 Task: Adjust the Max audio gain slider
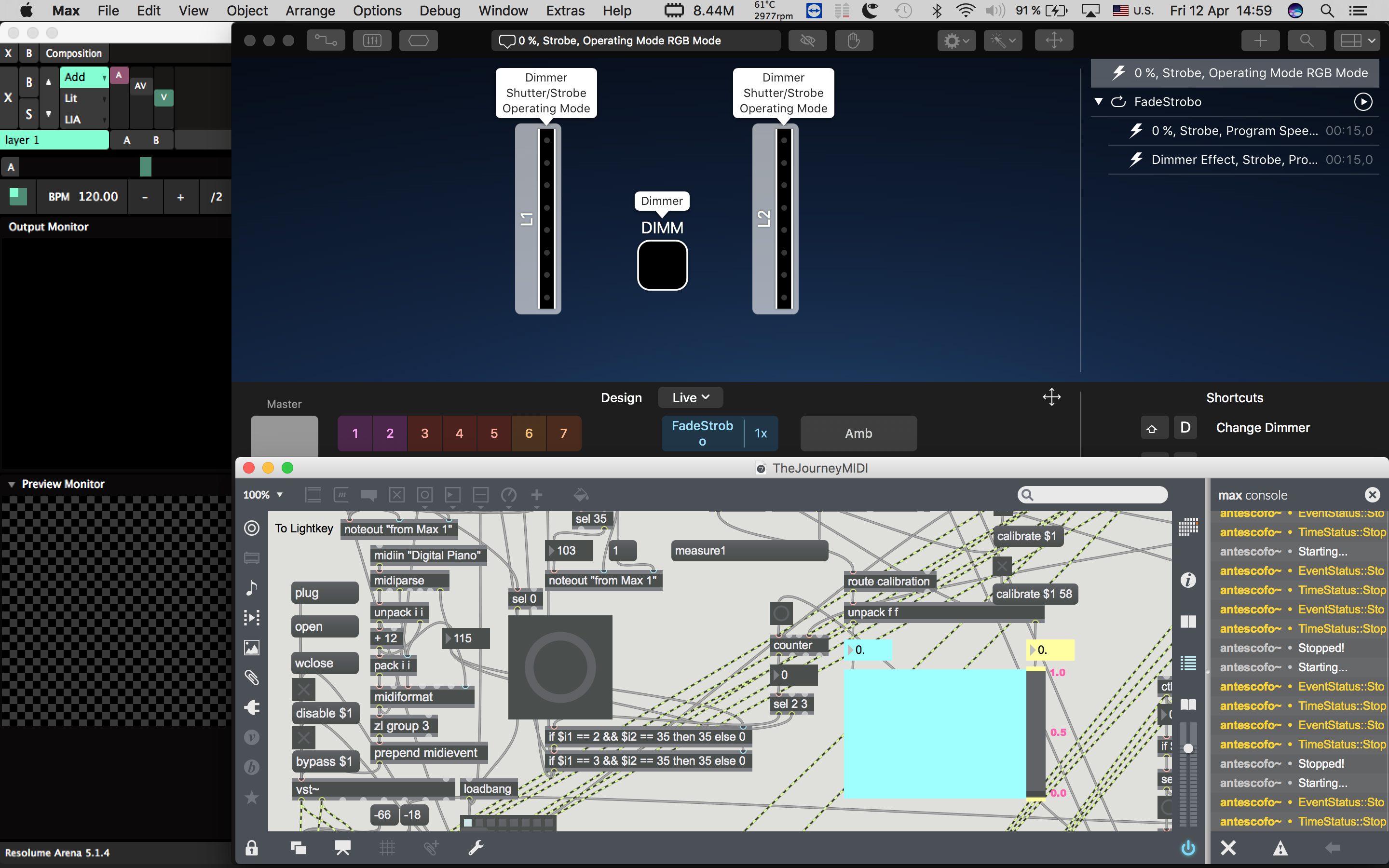pyautogui.click(x=1188, y=748)
